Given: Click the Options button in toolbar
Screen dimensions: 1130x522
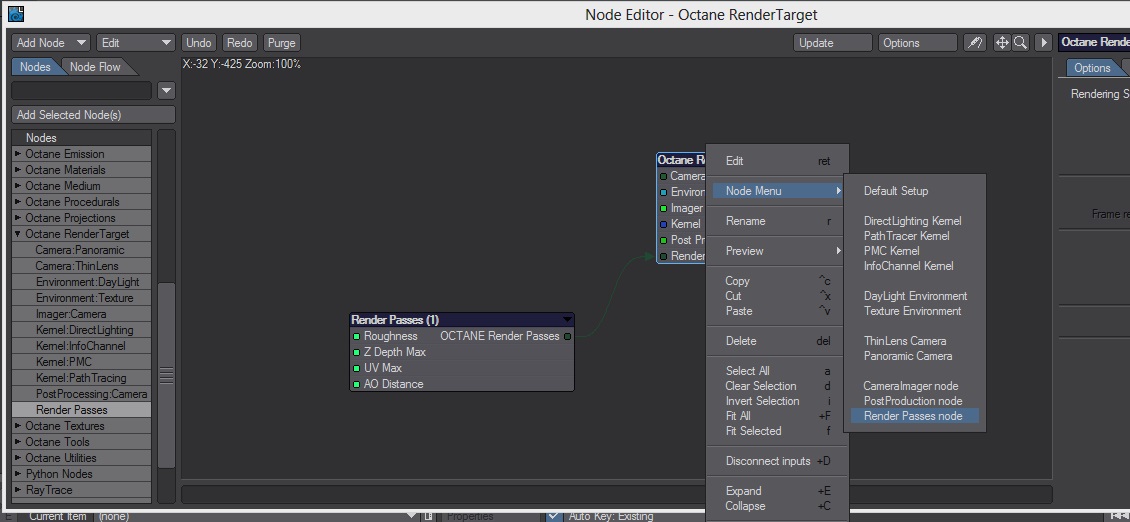Looking at the screenshot, I should [917, 43].
